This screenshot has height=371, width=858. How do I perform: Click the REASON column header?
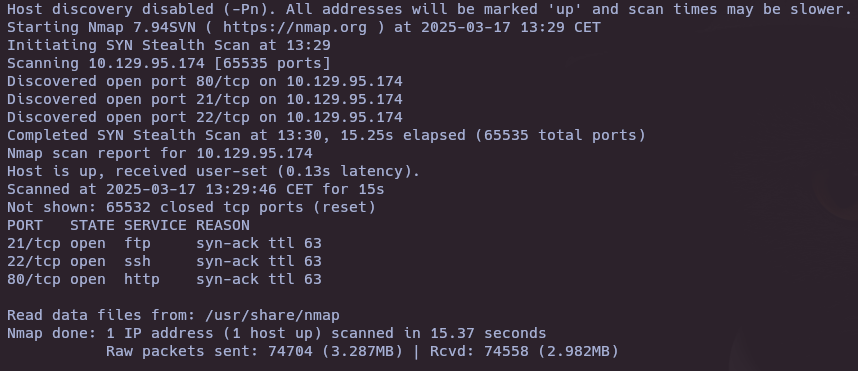(223, 225)
